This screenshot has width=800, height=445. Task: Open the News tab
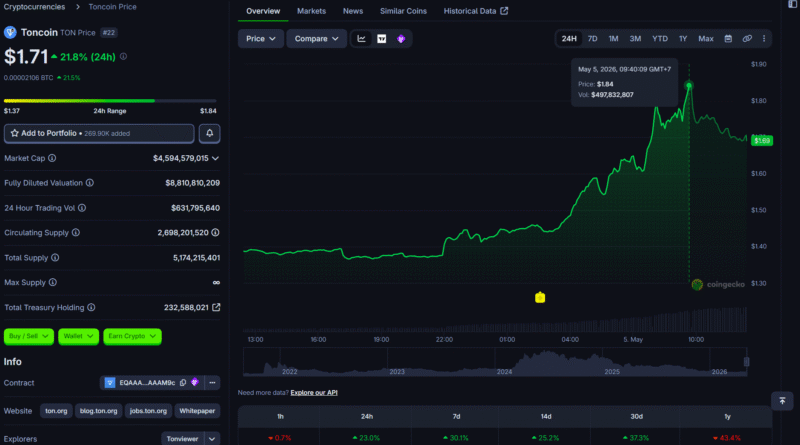pos(353,11)
